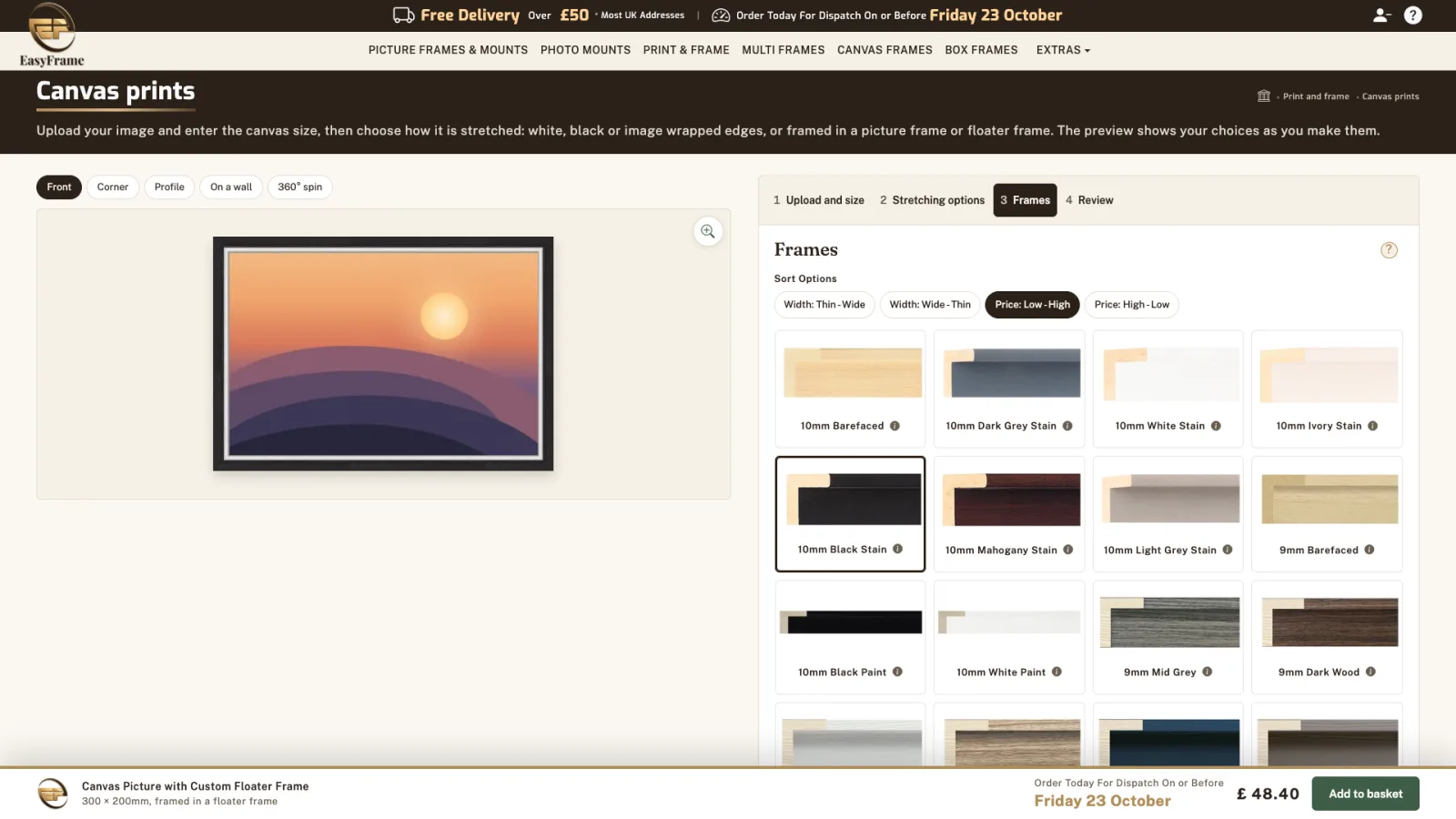Click the EasyFrame logo
Screen dimensions: 1456x819
[x=52, y=35]
